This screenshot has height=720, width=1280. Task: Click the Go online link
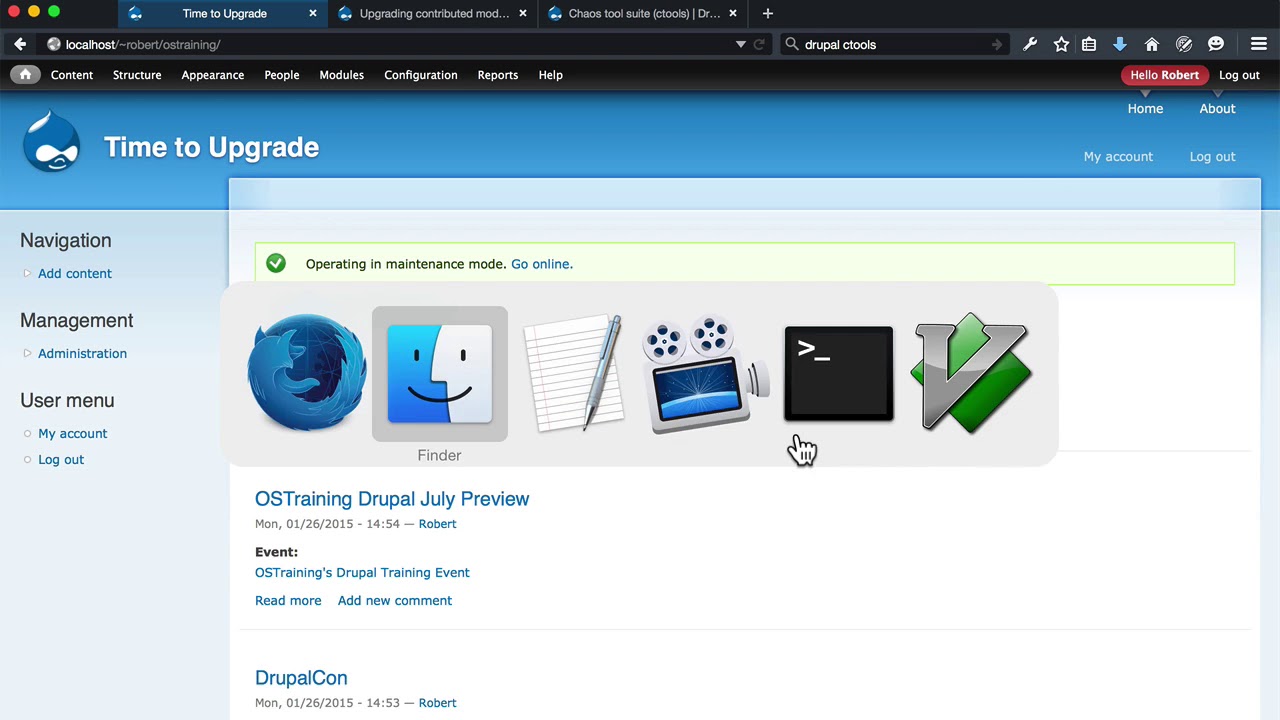541,264
